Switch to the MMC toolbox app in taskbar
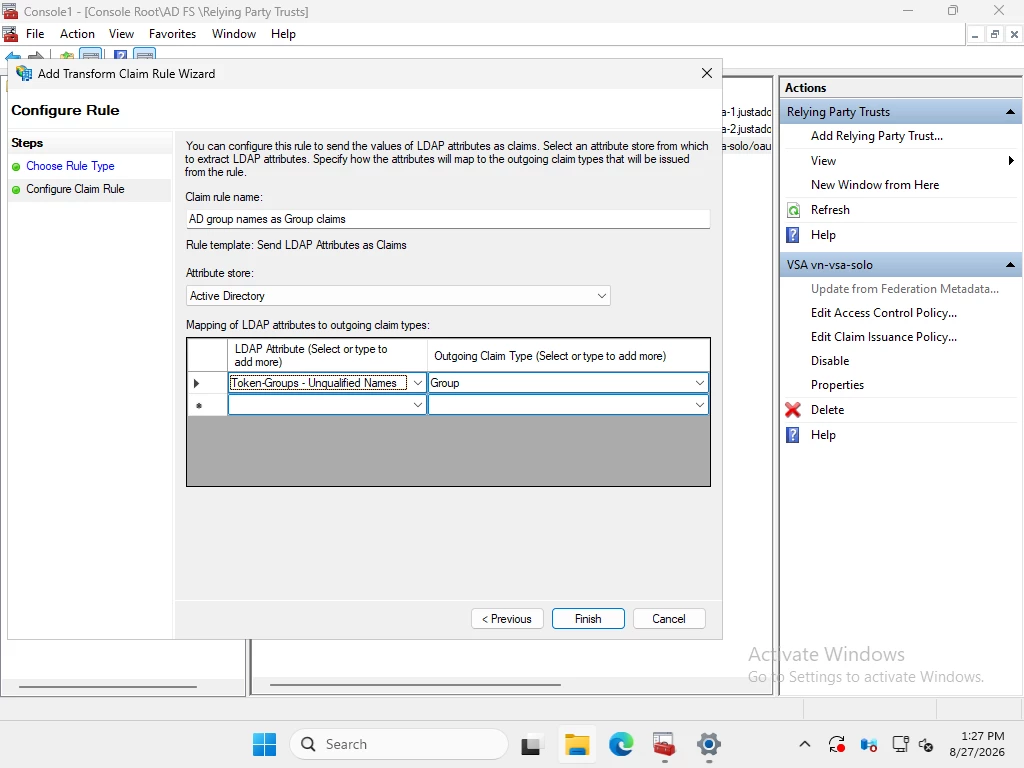Screen dimensions: 1024x768 tap(664, 744)
